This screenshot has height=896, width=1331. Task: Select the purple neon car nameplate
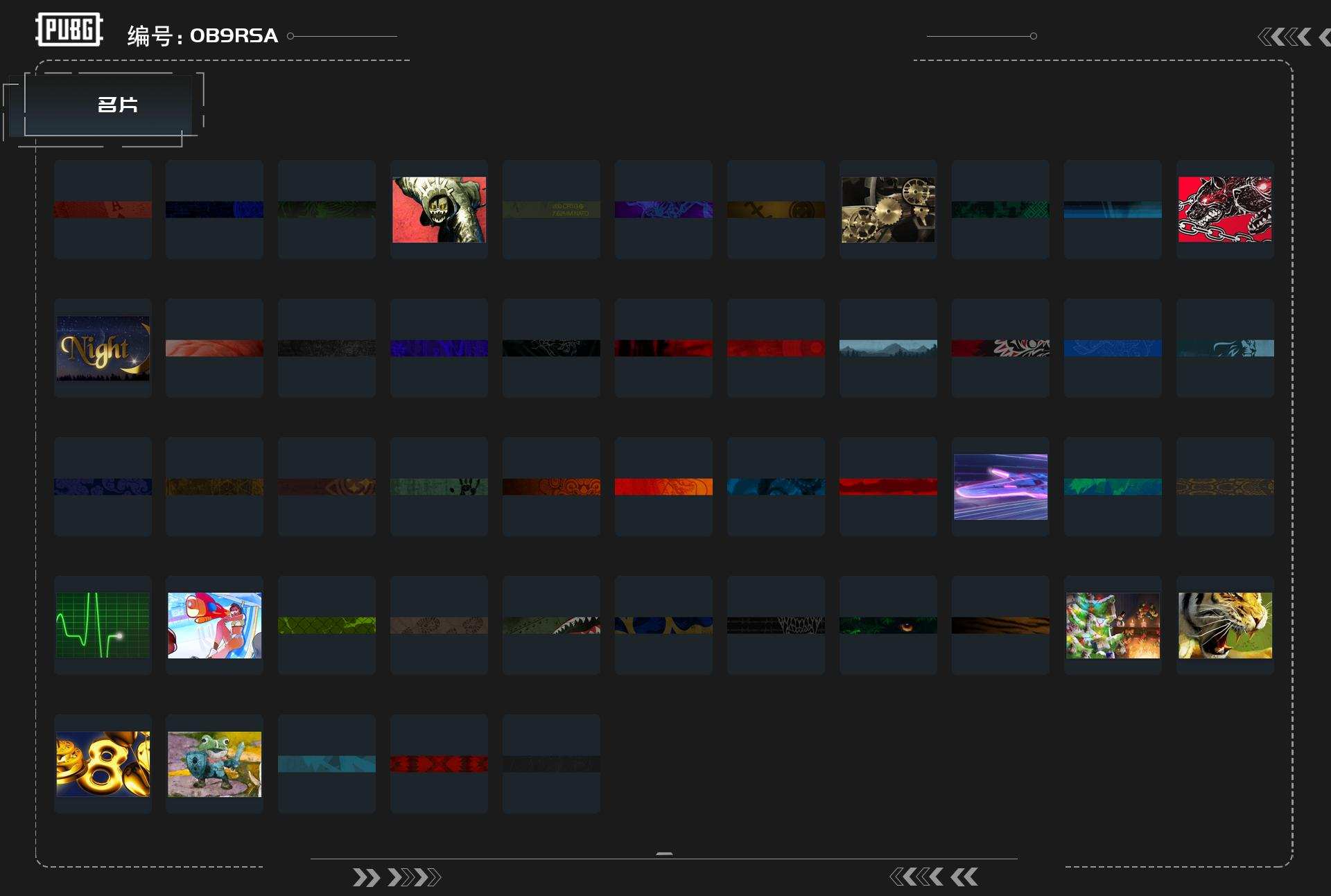[1000, 486]
